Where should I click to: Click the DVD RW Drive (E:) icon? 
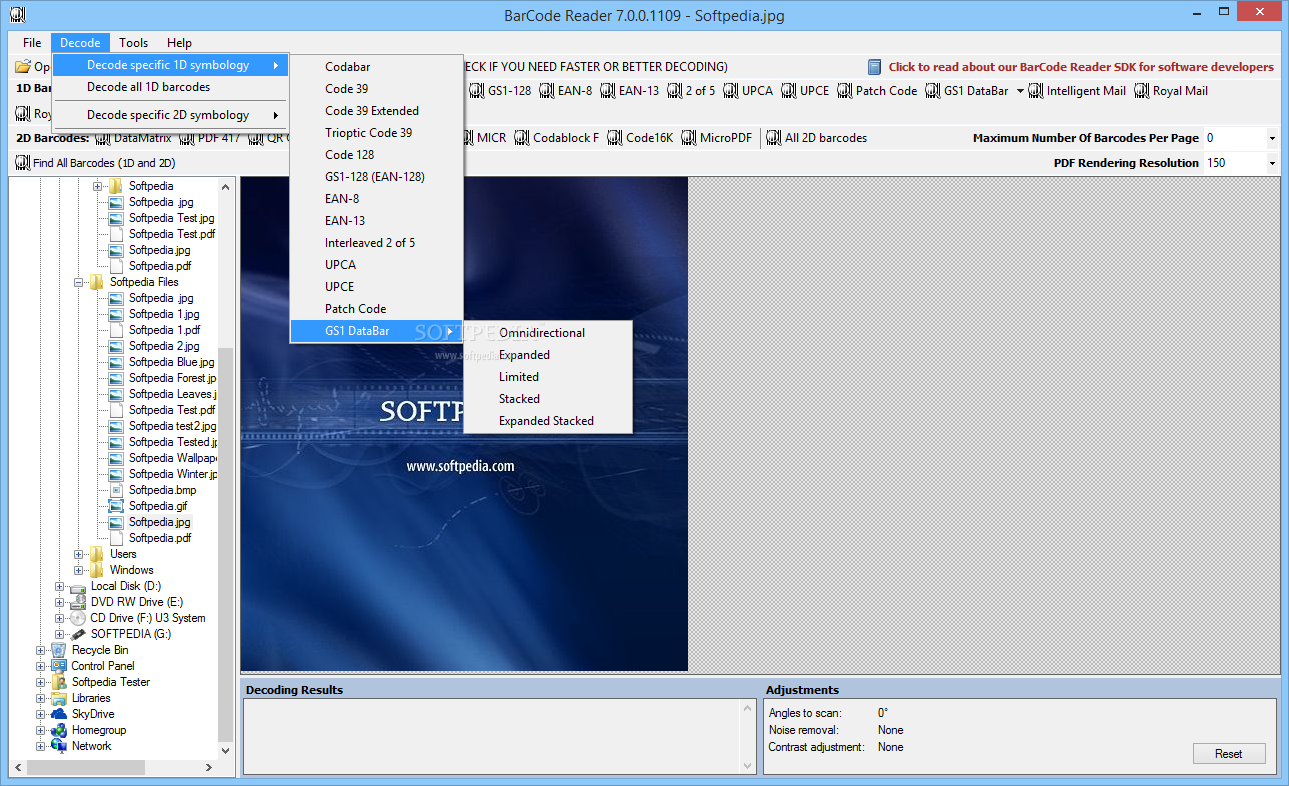tap(78, 602)
